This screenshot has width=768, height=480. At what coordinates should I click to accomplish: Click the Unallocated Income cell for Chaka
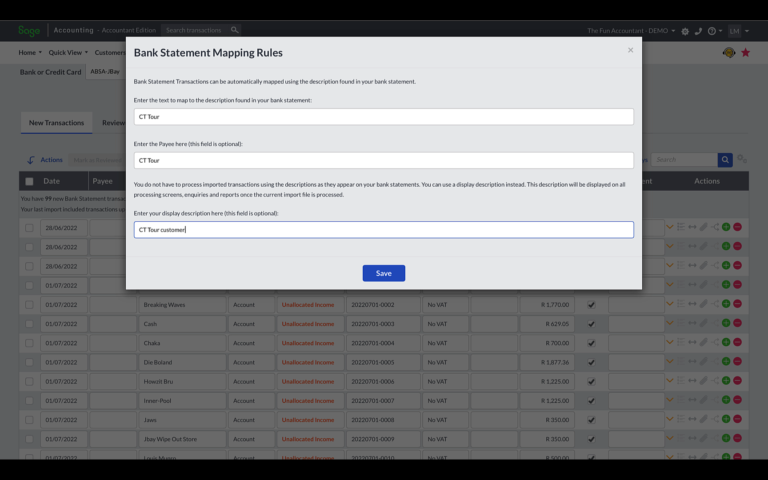(311, 343)
